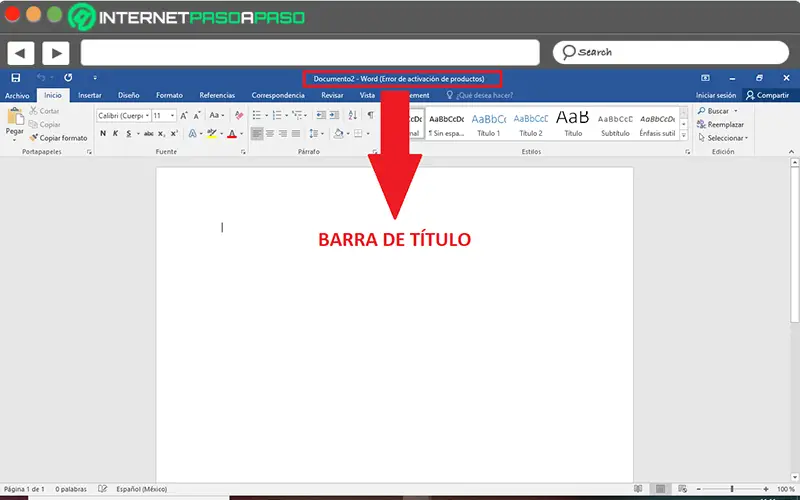This screenshot has width=800, height=500.
Task: Click the decrease indent icon
Action: coord(320,115)
